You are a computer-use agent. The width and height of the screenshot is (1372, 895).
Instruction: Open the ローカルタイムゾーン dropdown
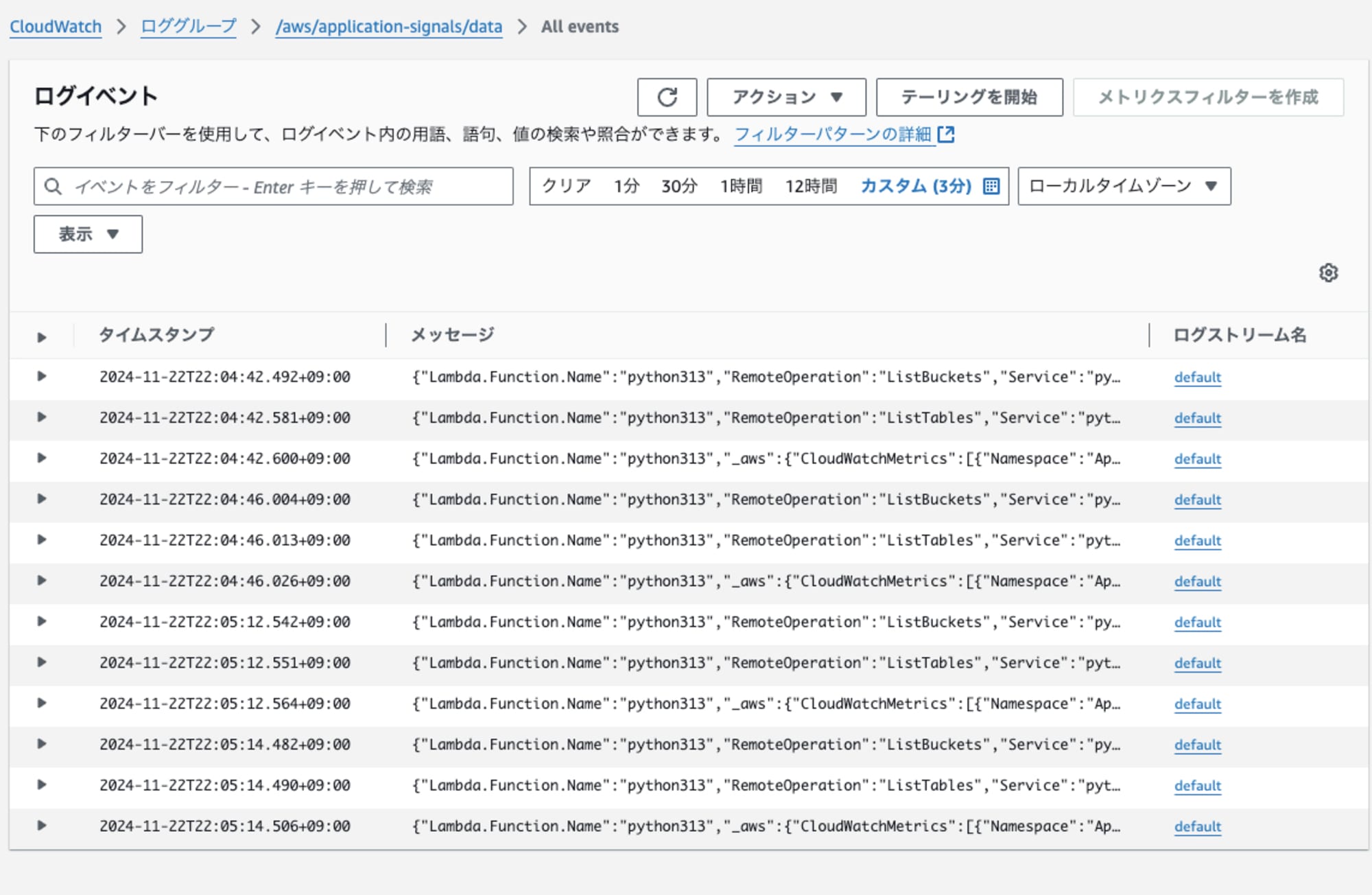1124,186
